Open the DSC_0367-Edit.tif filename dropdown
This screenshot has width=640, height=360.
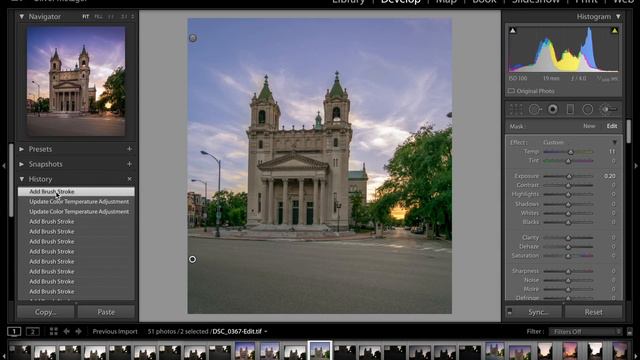(x=266, y=331)
